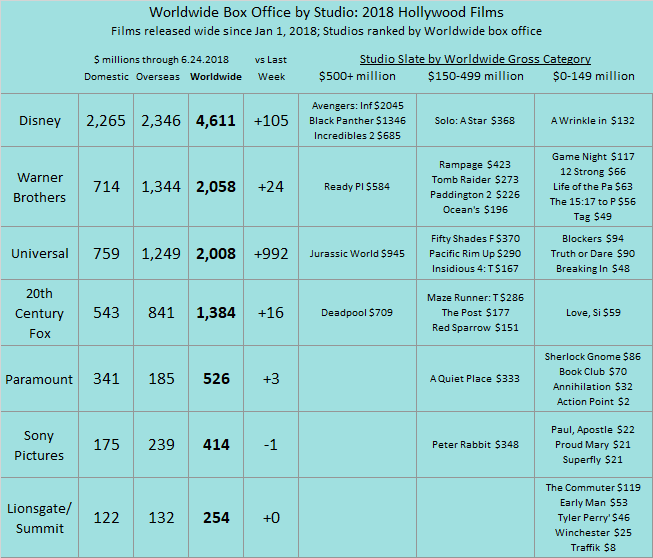Select Peter Rabbit $348 entry
Image resolution: width=653 pixels, height=558 pixels.
tap(475, 444)
